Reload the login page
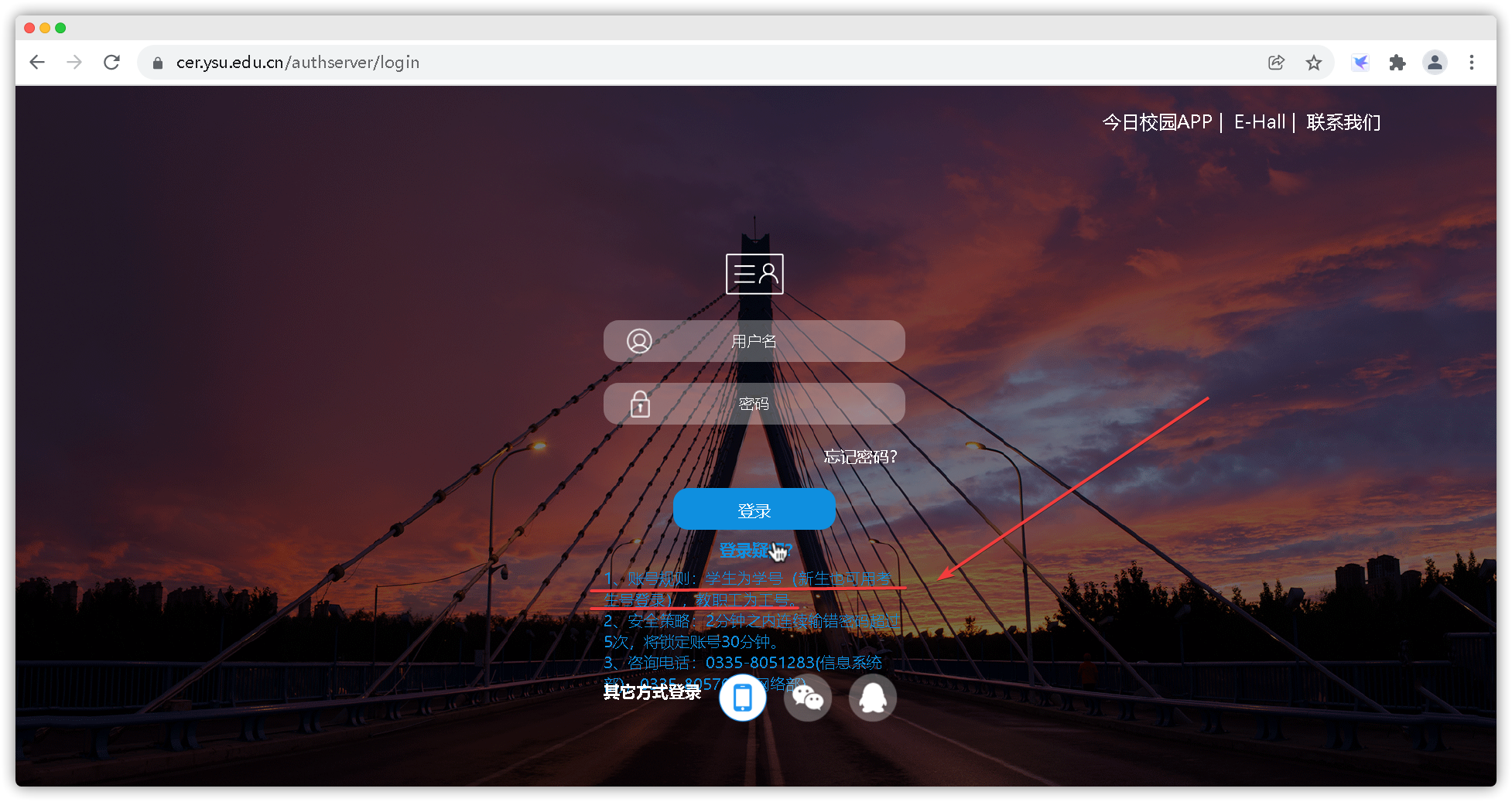The width and height of the screenshot is (1512, 802). coord(111,63)
